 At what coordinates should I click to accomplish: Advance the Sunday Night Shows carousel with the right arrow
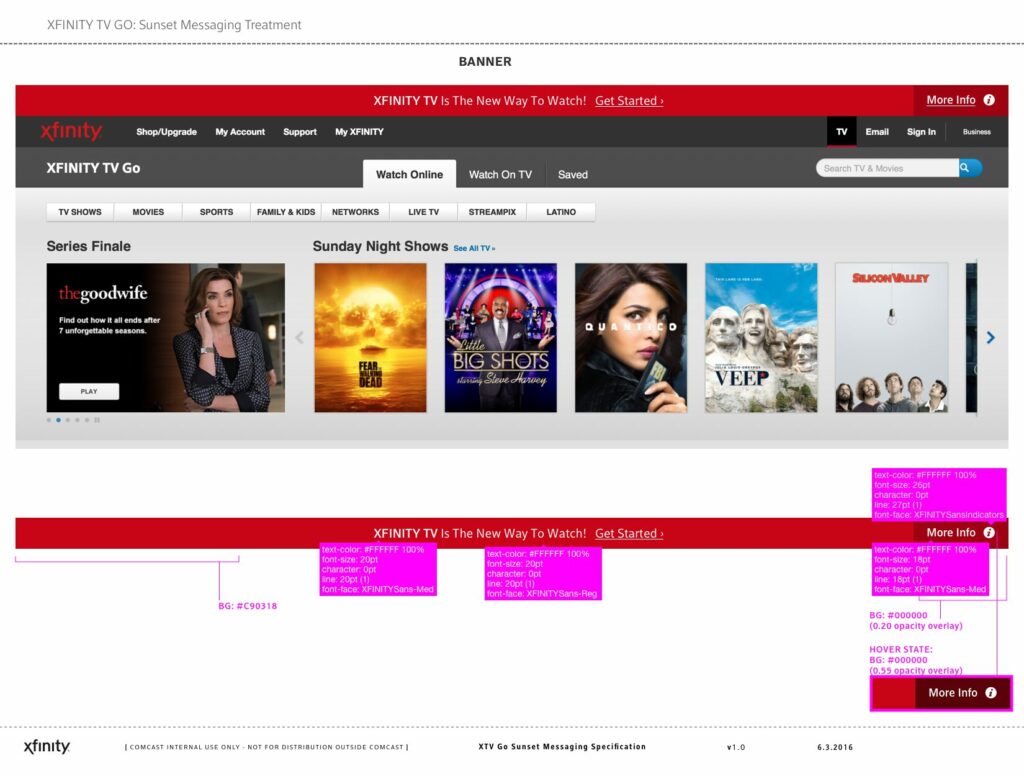point(991,337)
